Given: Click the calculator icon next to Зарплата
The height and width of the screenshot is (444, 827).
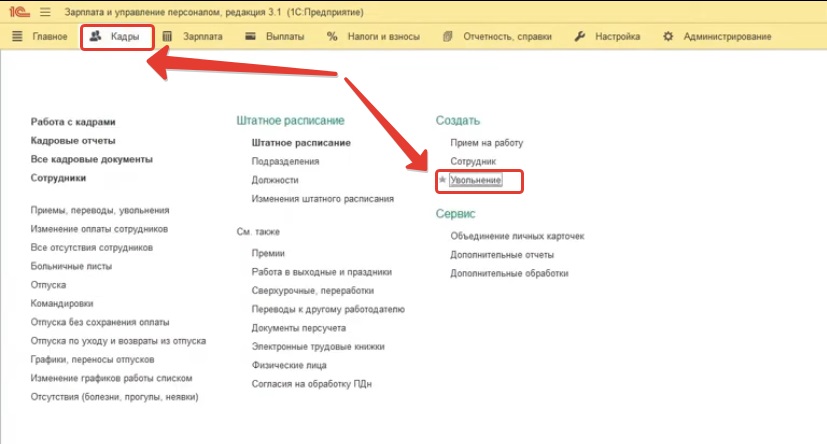Looking at the screenshot, I should pos(167,37).
